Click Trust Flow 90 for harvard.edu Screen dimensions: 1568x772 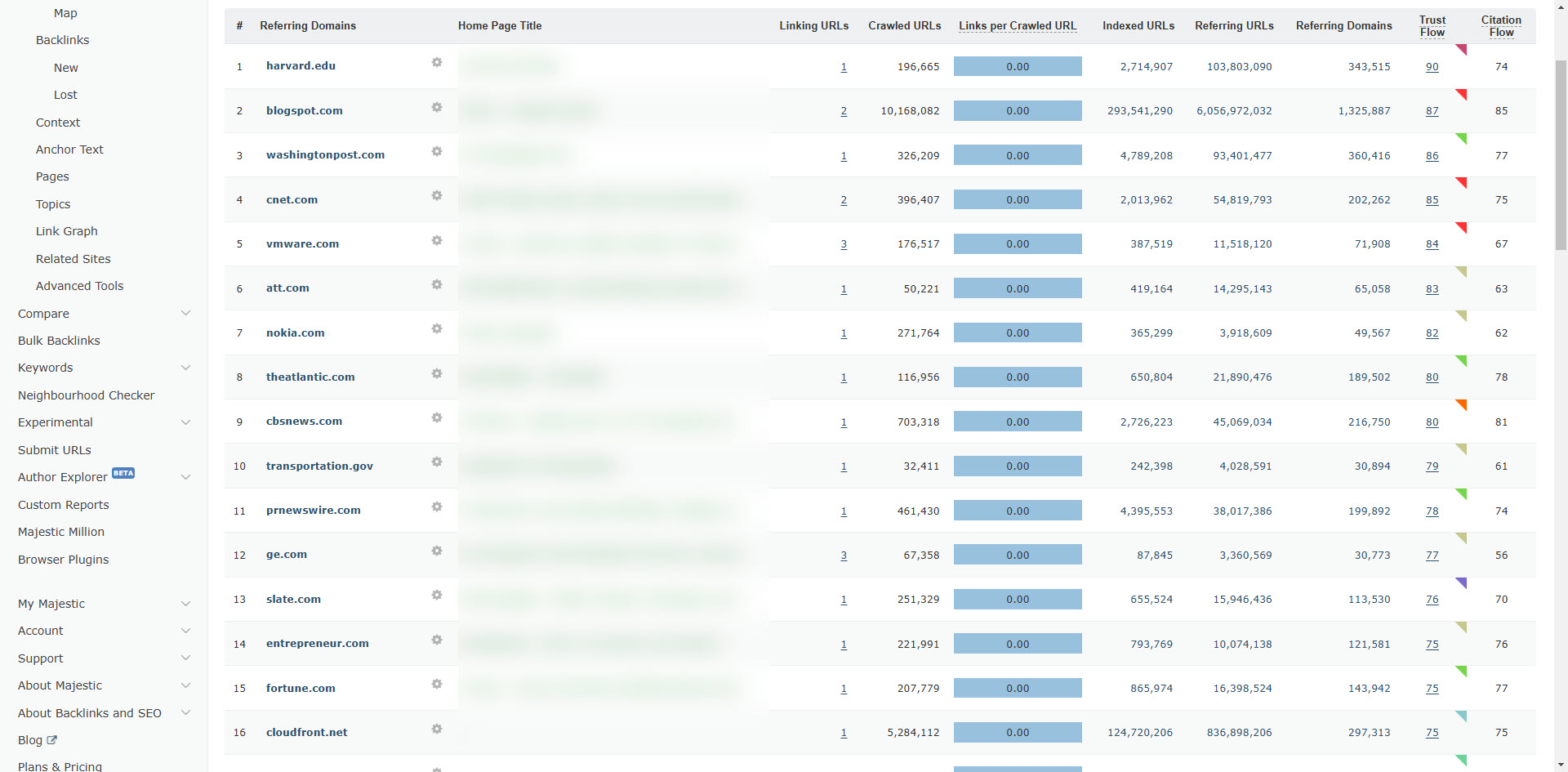coord(1432,67)
